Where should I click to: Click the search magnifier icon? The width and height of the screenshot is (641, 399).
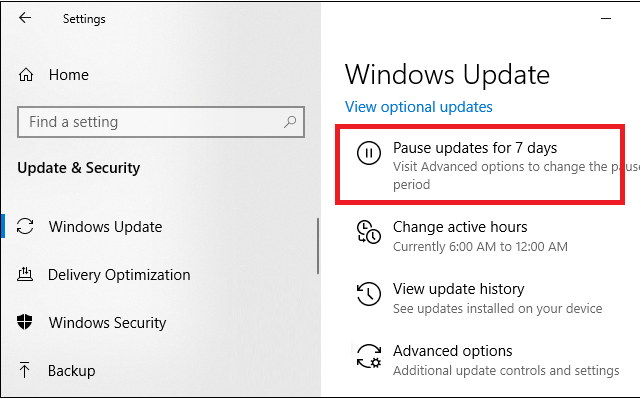click(290, 121)
